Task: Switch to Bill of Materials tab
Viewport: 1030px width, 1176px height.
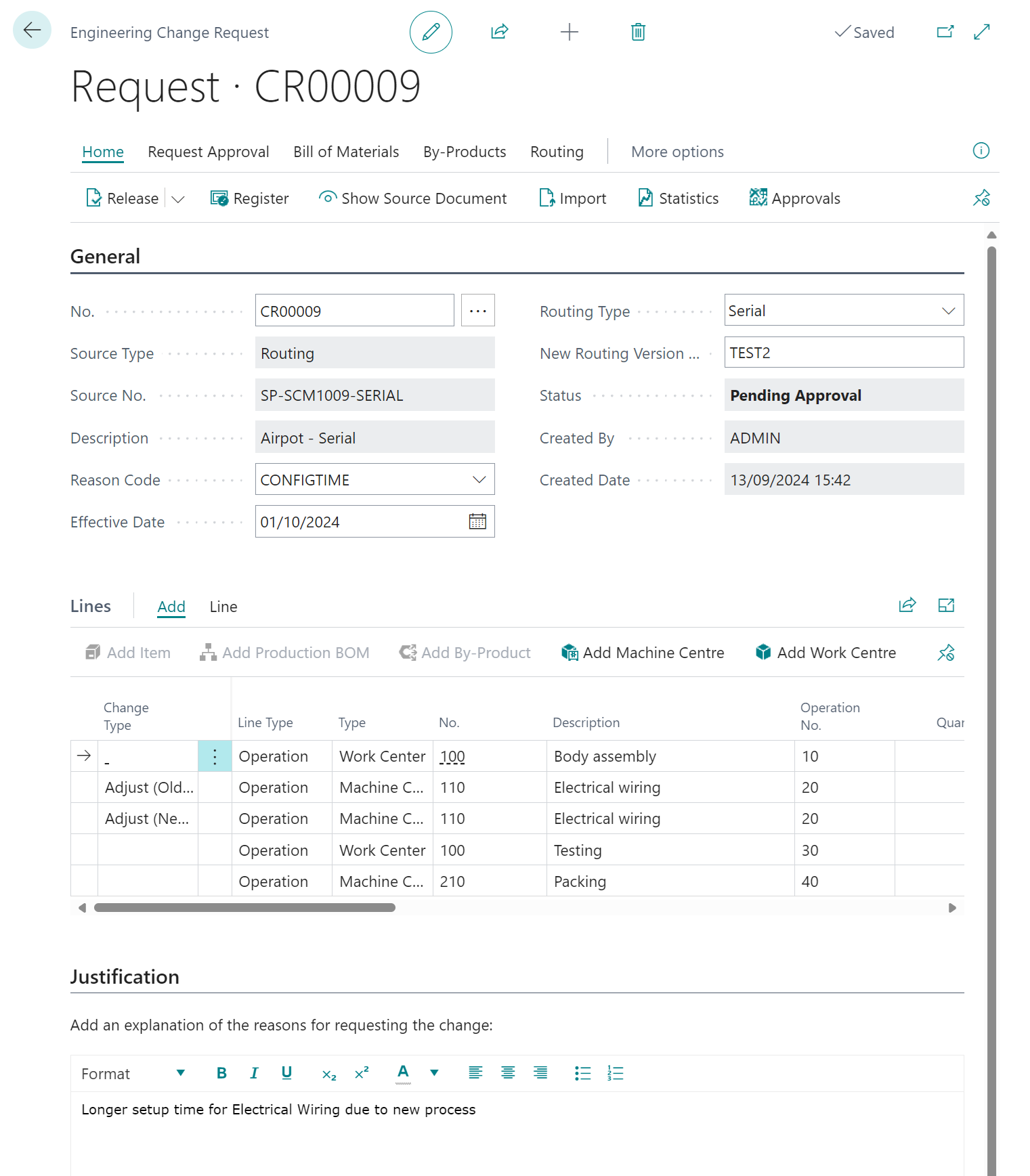Action: [346, 152]
